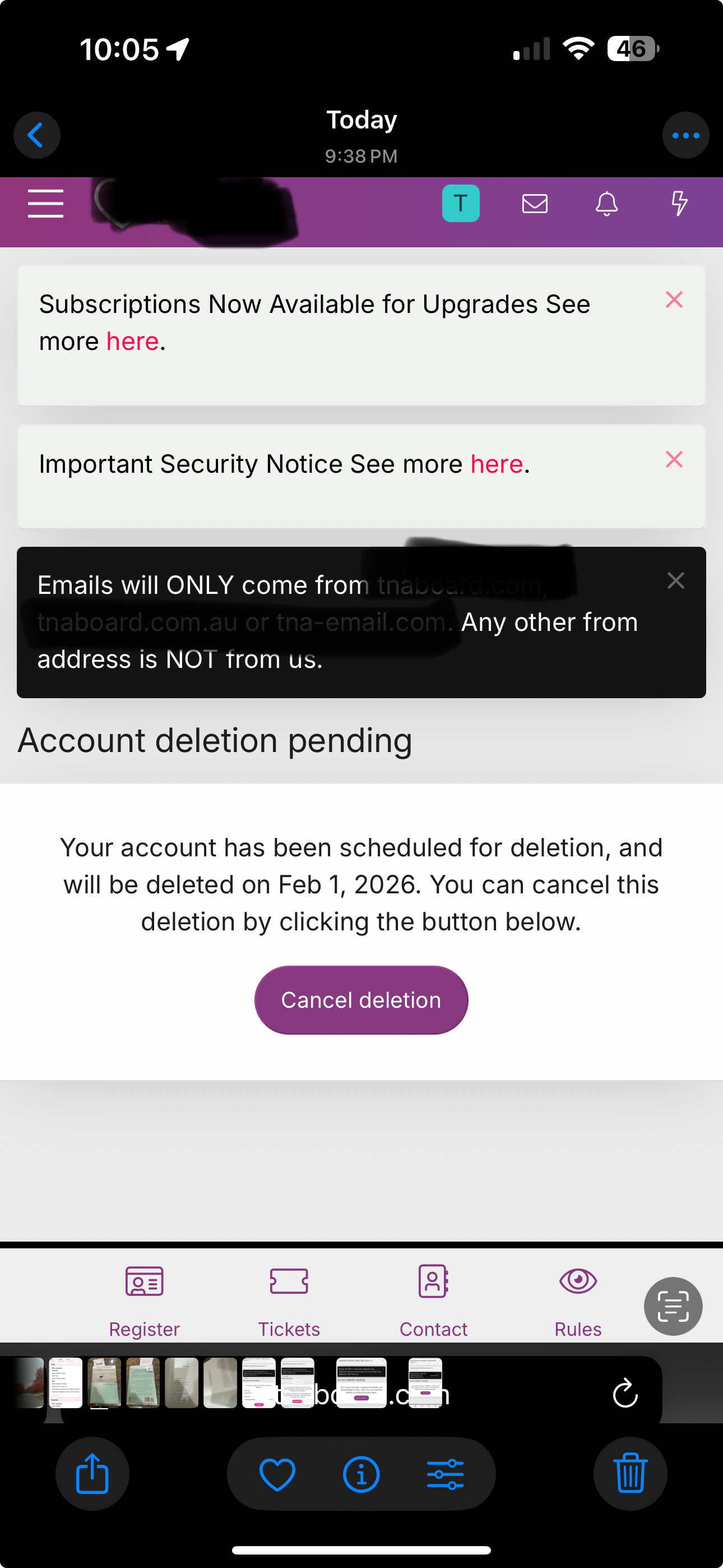This screenshot has width=723, height=1568.
Task: Favorite the photo with heart icon
Action: coord(277,1474)
